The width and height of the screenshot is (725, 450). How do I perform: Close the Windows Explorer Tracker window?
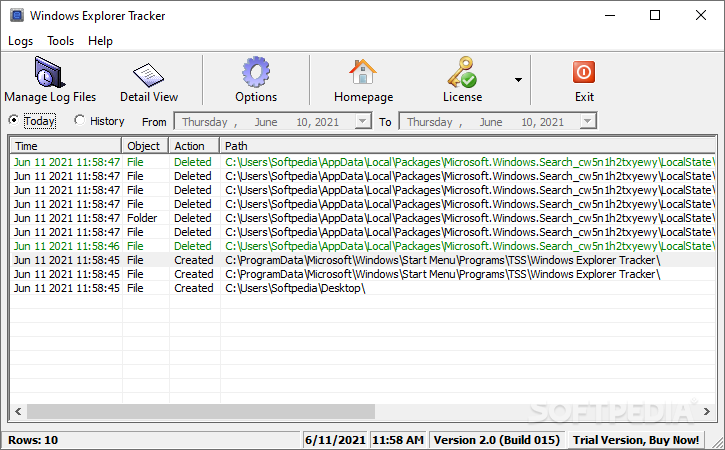(x=700, y=15)
